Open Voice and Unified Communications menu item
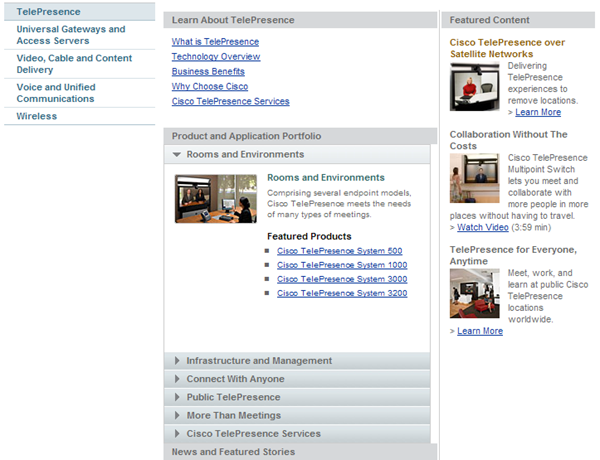The image size is (600, 460). tap(80, 93)
